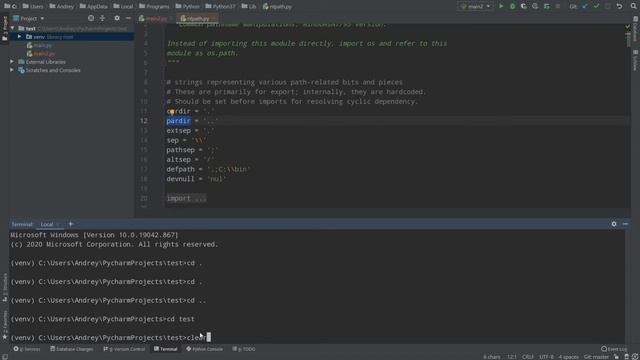Click the Git rollback arrow icon
The image size is (640, 360).
[x=619, y=6]
